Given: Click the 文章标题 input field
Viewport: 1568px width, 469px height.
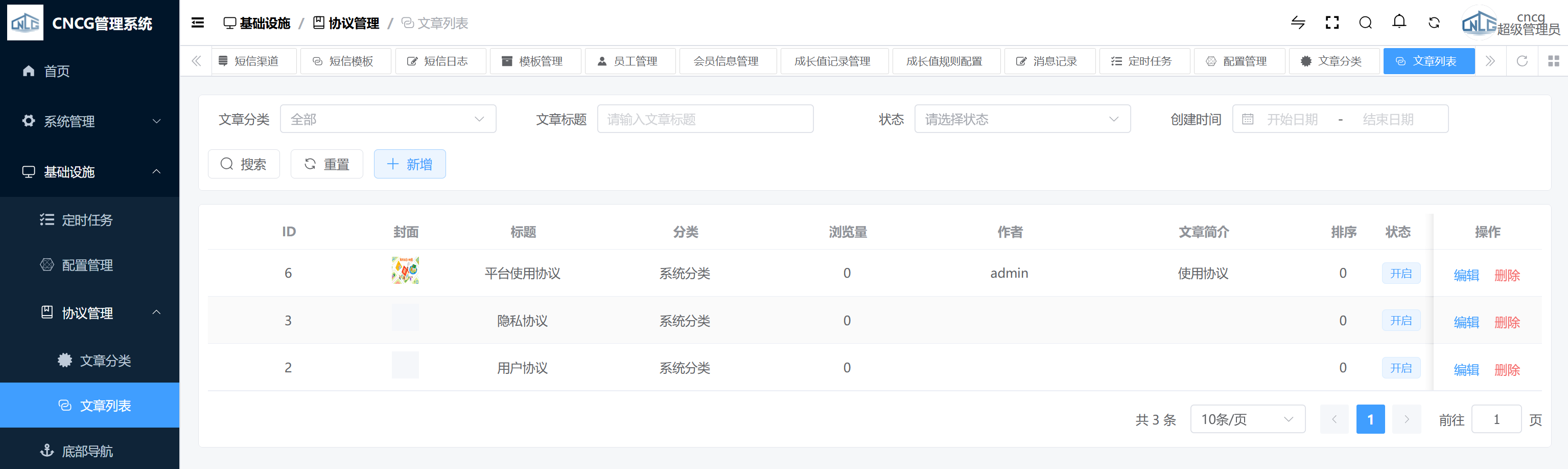Looking at the screenshot, I should point(705,119).
